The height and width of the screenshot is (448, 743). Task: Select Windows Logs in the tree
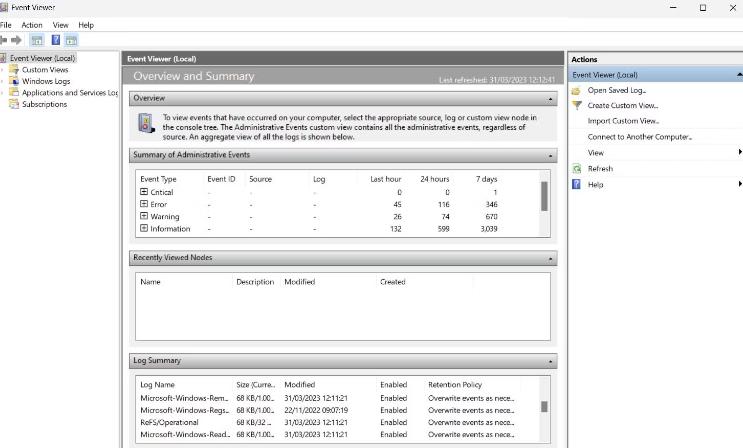(x=46, y=81)
